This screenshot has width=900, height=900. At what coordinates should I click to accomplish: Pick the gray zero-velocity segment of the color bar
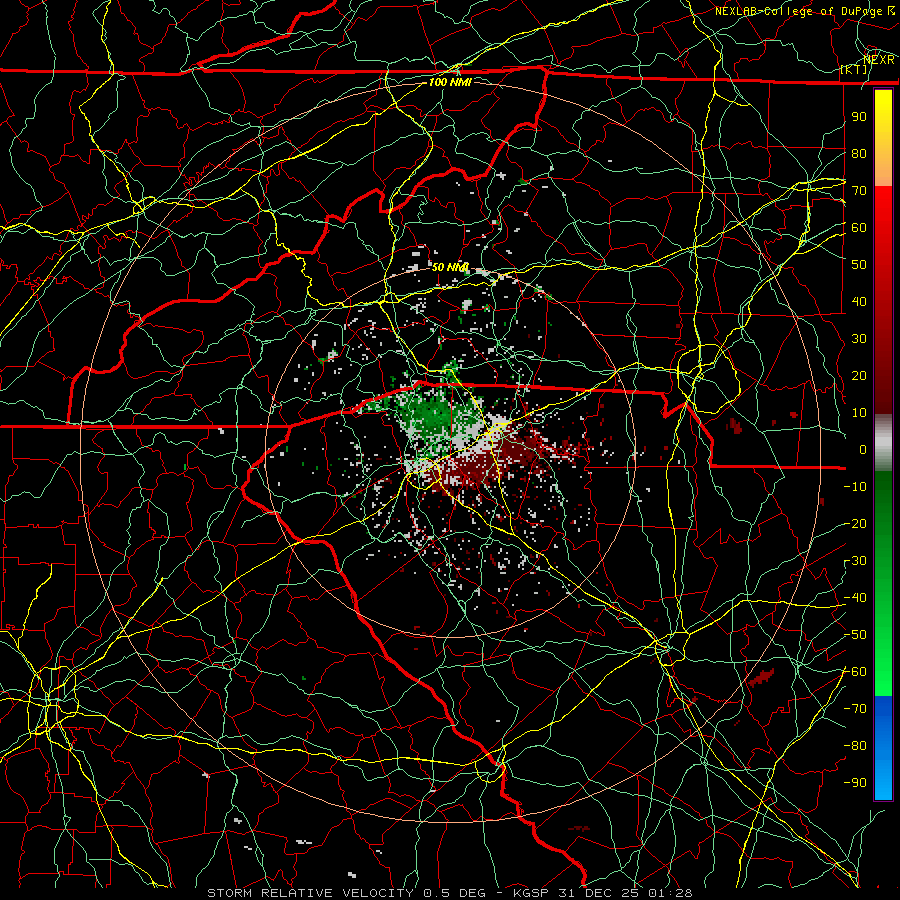(883, 443)
